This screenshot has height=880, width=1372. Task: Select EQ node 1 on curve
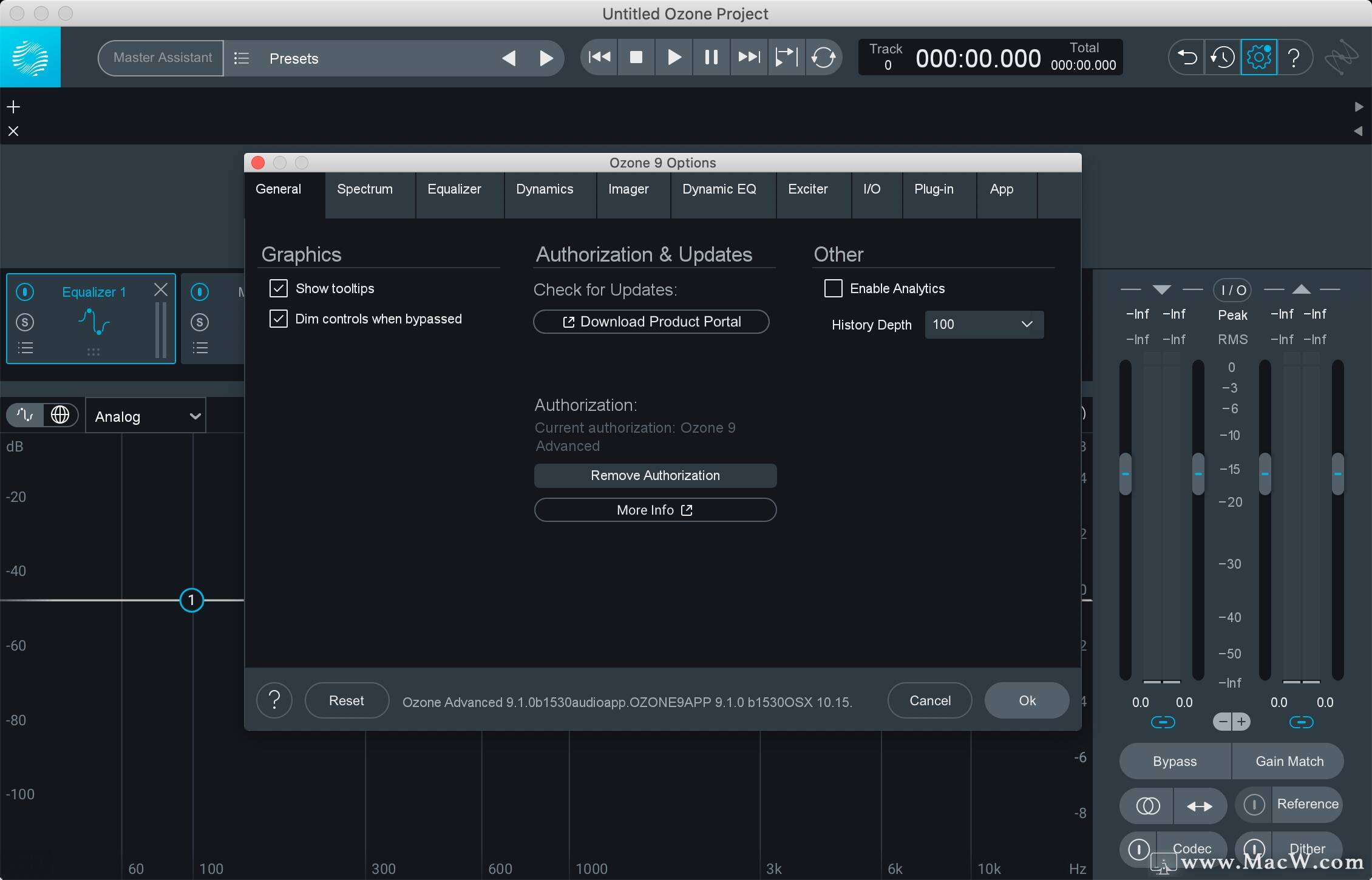coord(191,600)
